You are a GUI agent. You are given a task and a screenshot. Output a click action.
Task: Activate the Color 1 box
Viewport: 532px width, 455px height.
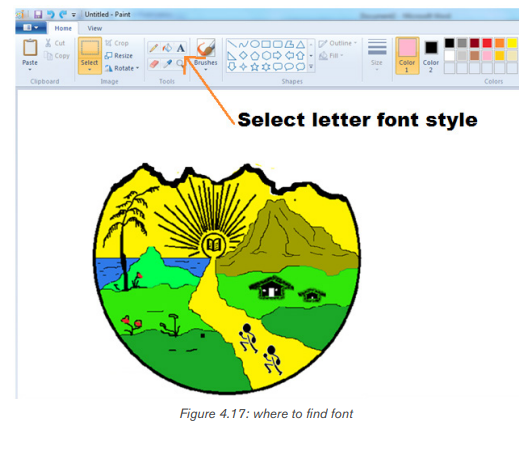pos(407,56)
